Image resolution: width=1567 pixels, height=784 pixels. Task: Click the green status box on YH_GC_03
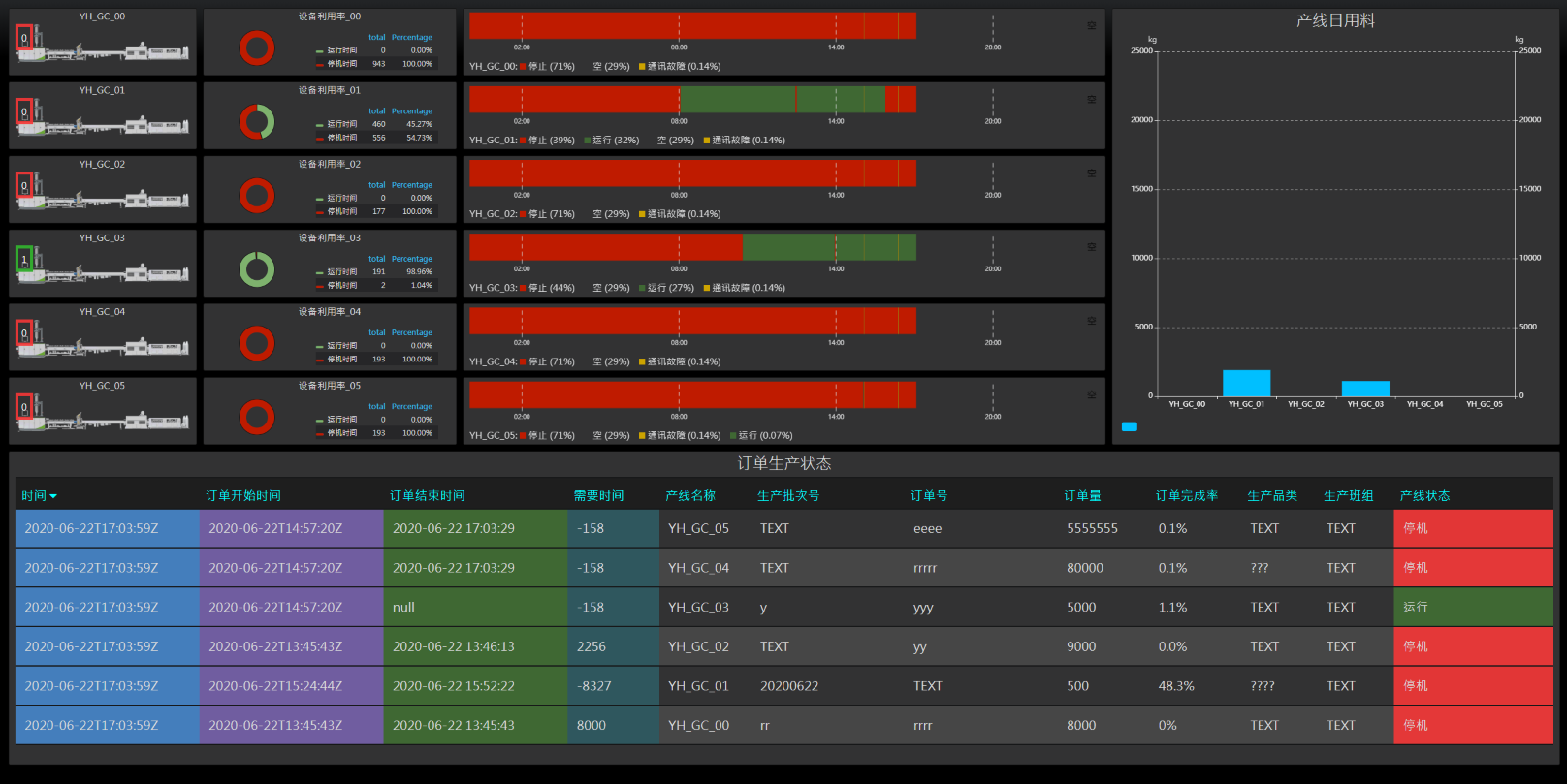click(x=24, y=260)
